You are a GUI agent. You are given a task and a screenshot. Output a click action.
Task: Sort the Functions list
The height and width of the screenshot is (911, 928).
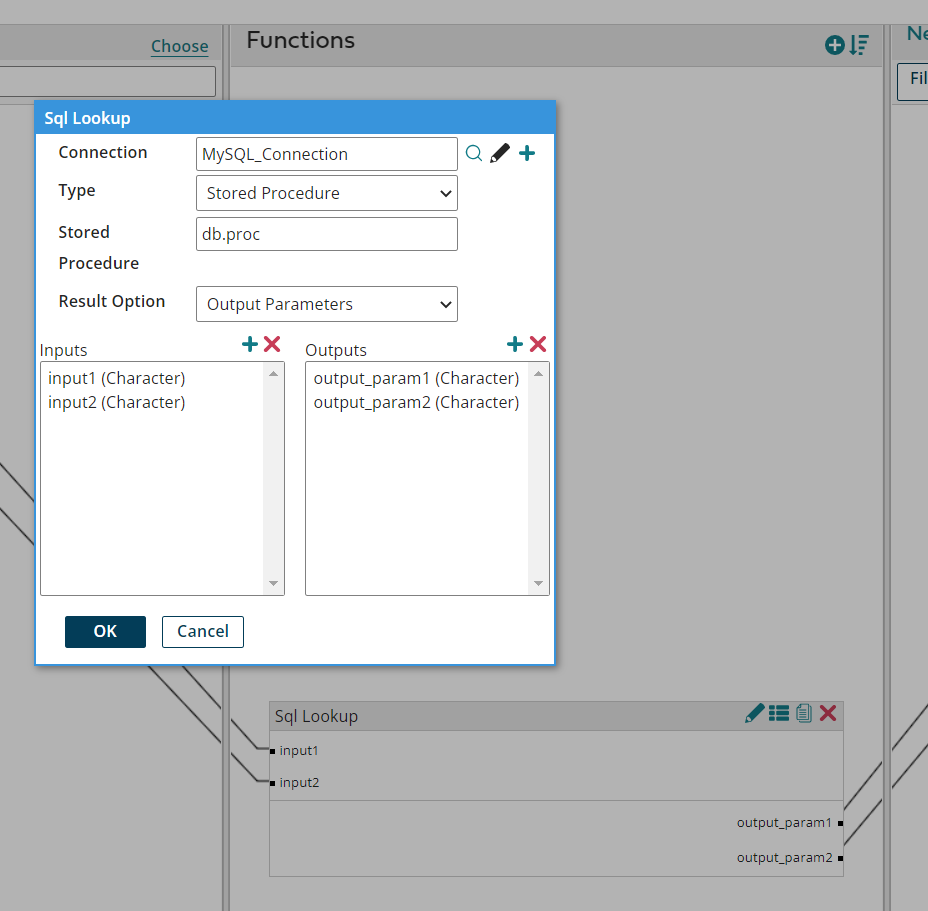tap(858, 45)
